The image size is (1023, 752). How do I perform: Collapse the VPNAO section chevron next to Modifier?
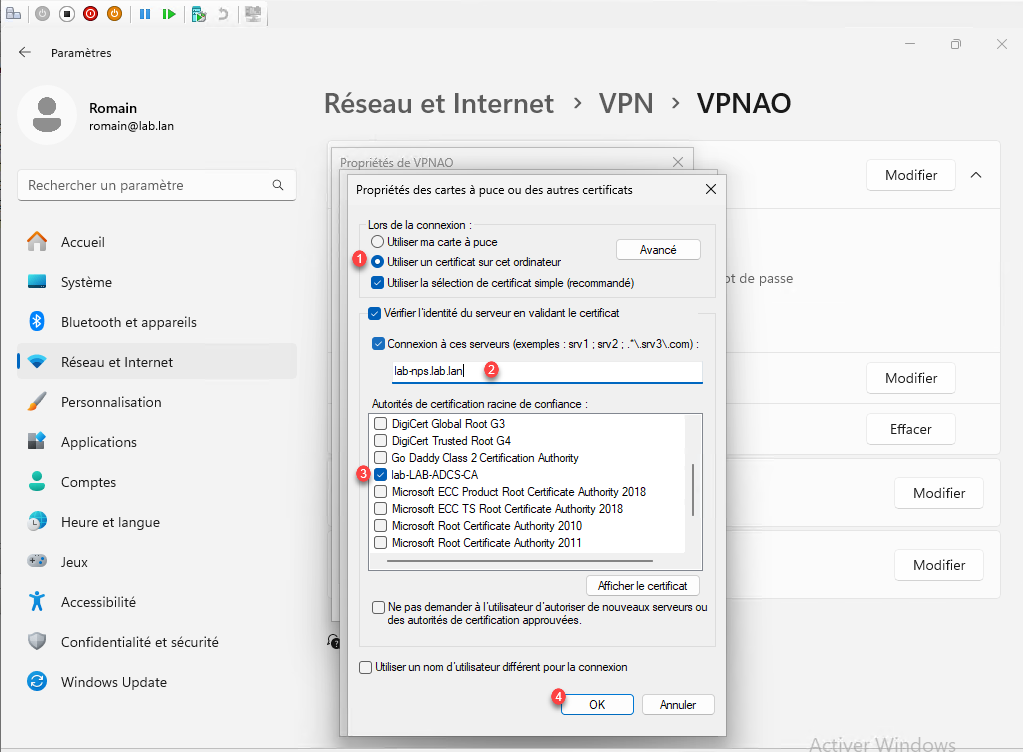pyautogui.click(x=976, y=175)
